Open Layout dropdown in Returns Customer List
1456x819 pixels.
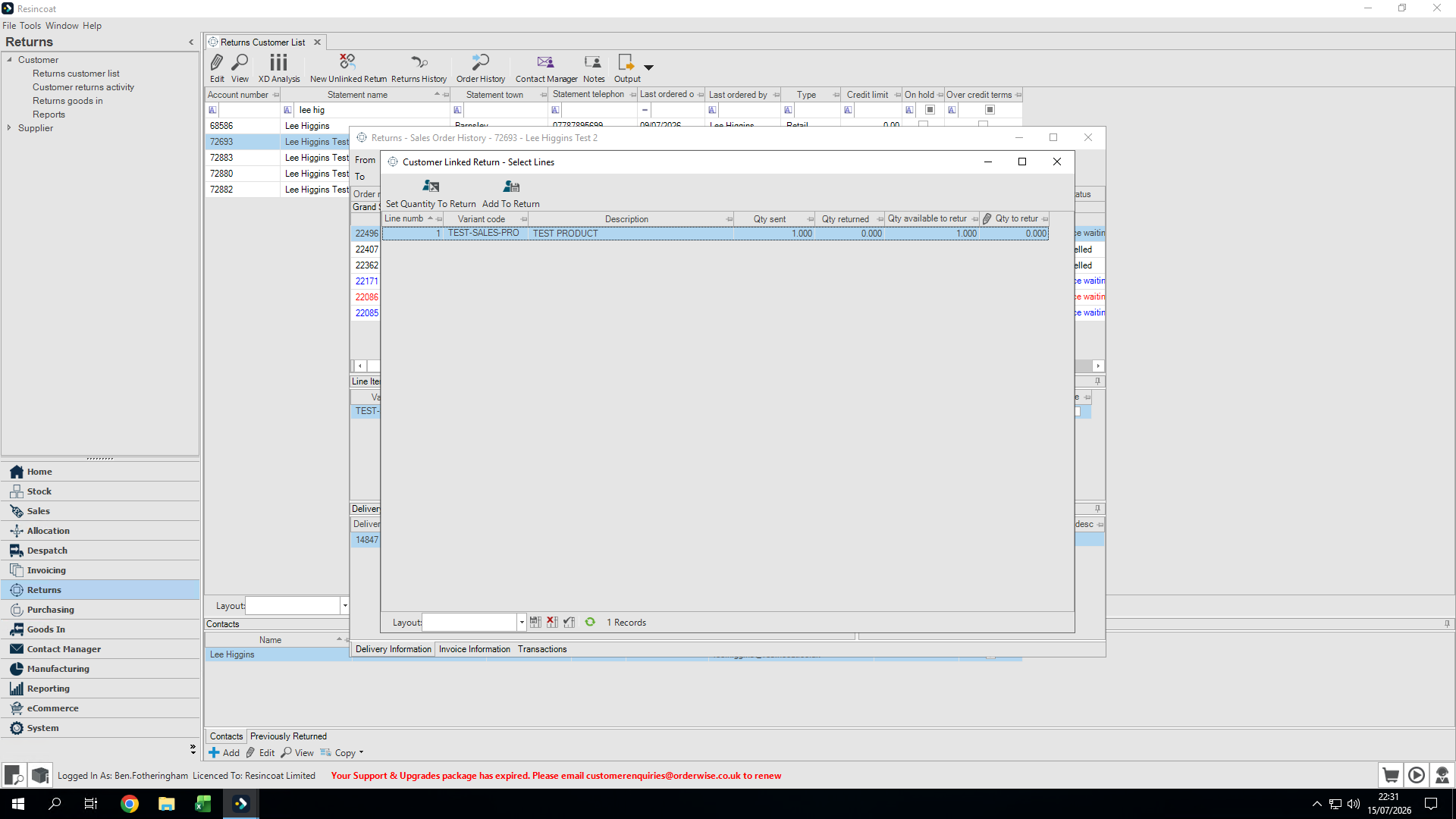pyautogui.click(x=345, y=606)
